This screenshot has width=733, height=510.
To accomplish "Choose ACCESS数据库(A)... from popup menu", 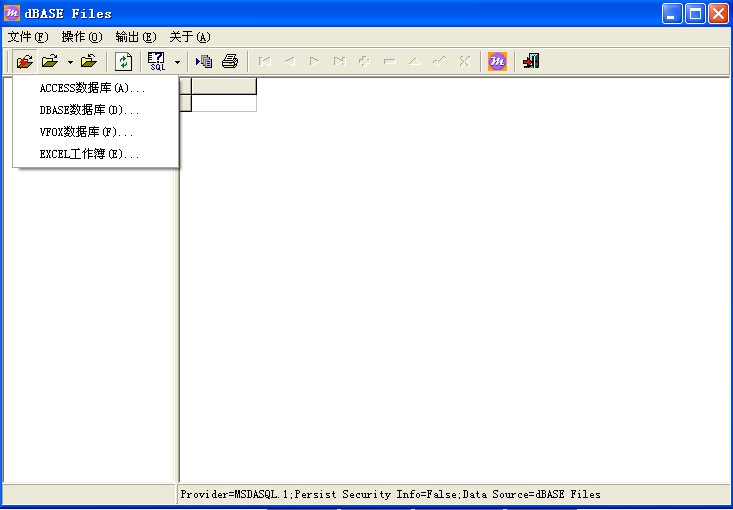I will pyautogui.click(x=95, y=88).
